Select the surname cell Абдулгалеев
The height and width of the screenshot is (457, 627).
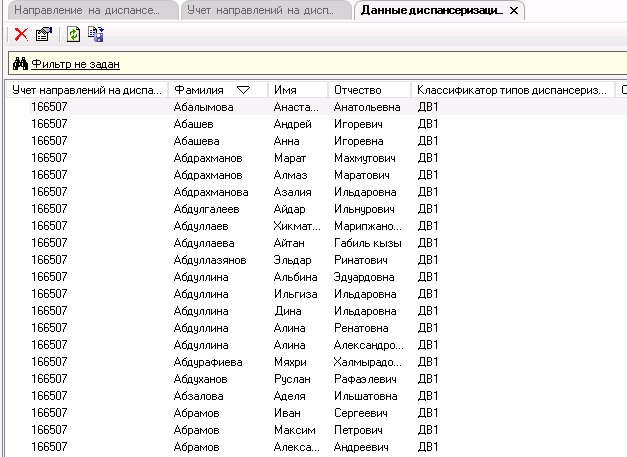[206, 209]
